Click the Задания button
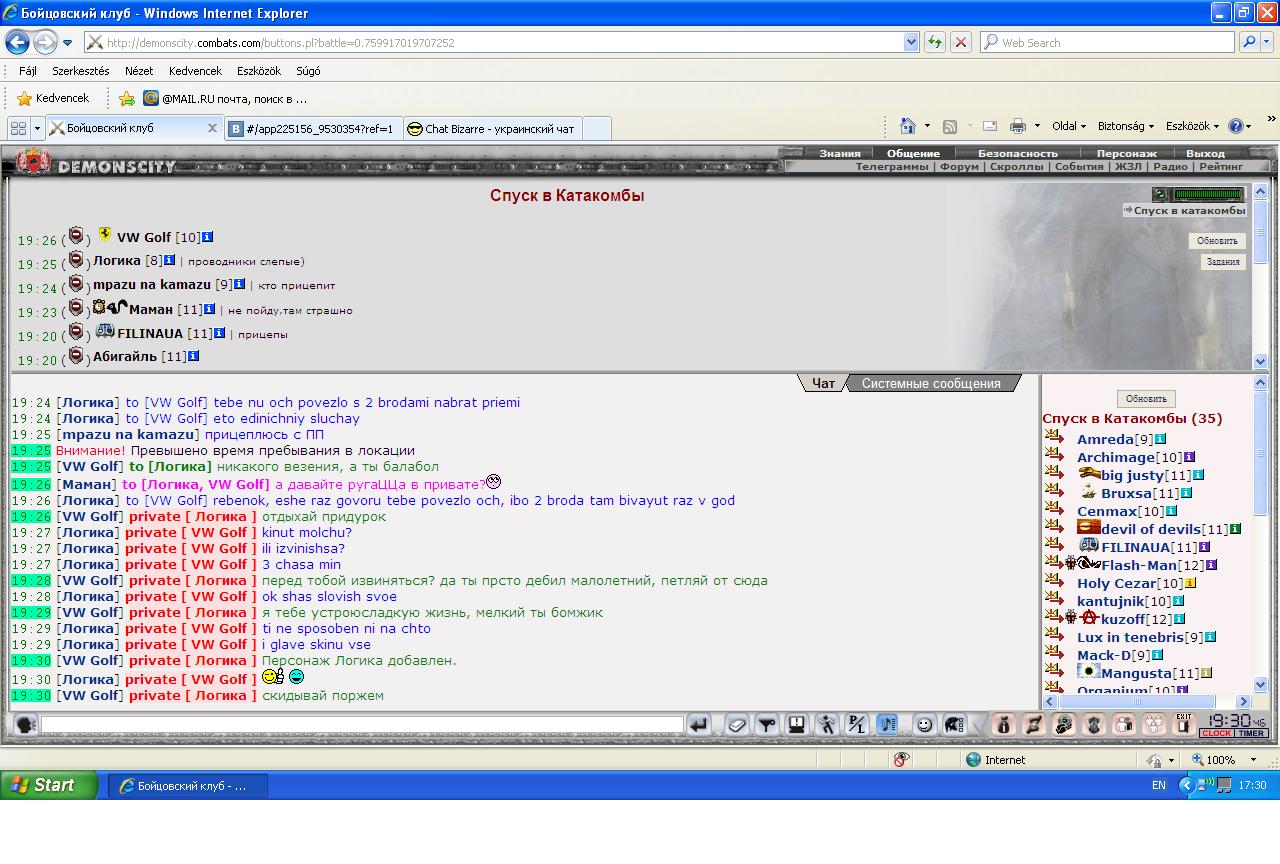The height and width of the screenshot is (864, 1280). [x=1223, y=262]
